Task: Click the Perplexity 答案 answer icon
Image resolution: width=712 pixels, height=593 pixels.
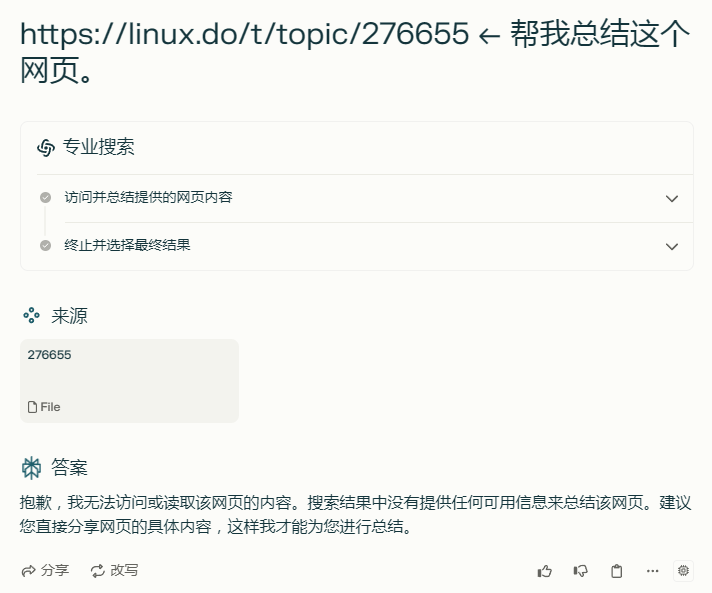Action: click(31, 468)
